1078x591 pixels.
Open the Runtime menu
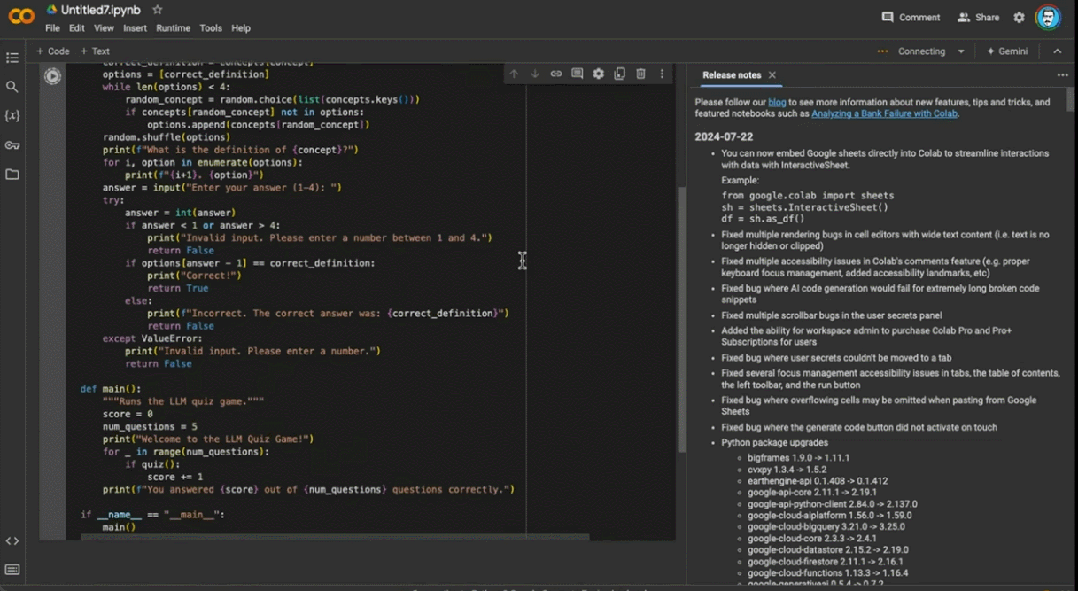point(173,28)
